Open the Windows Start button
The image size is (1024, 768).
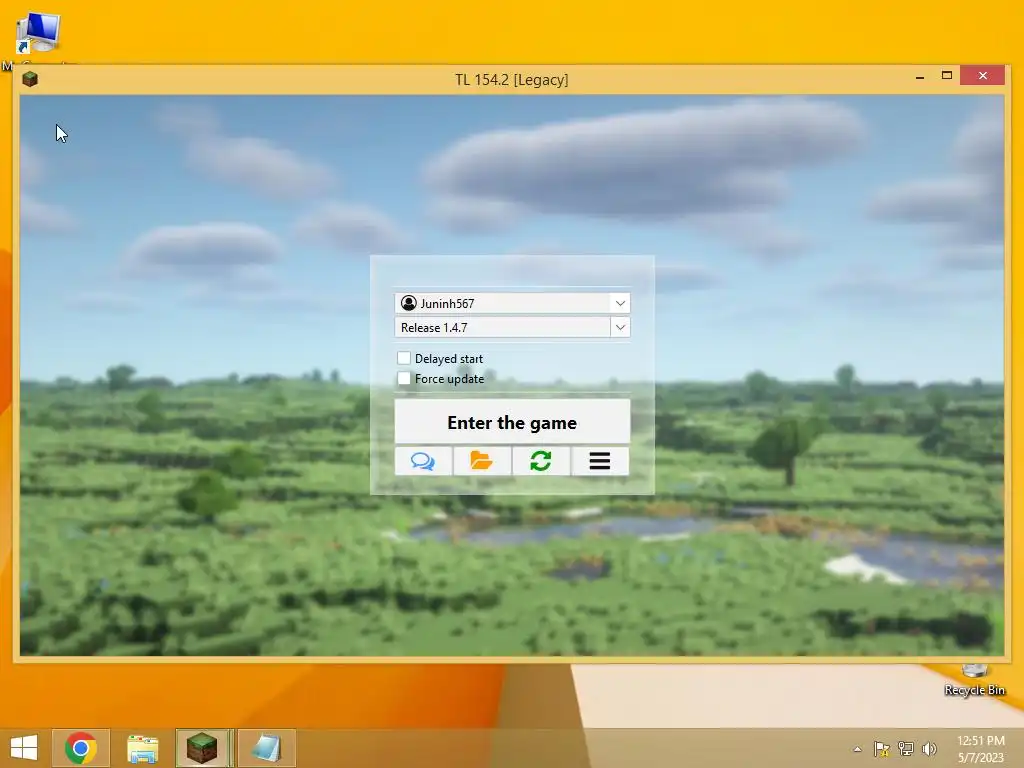pyautogui.click(x=24, y=748)
